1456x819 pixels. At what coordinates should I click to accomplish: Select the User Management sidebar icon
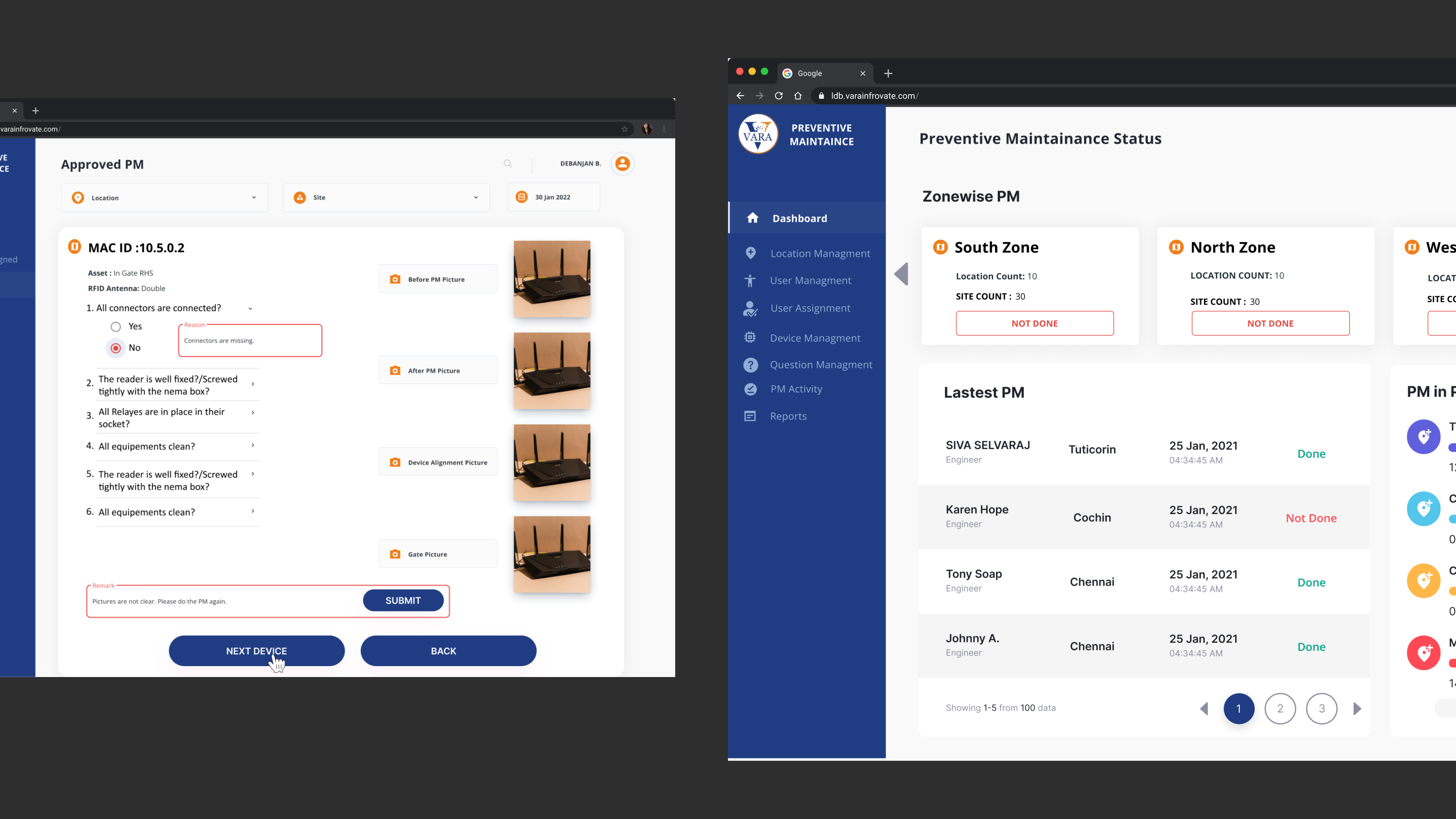tap(750, 280)
